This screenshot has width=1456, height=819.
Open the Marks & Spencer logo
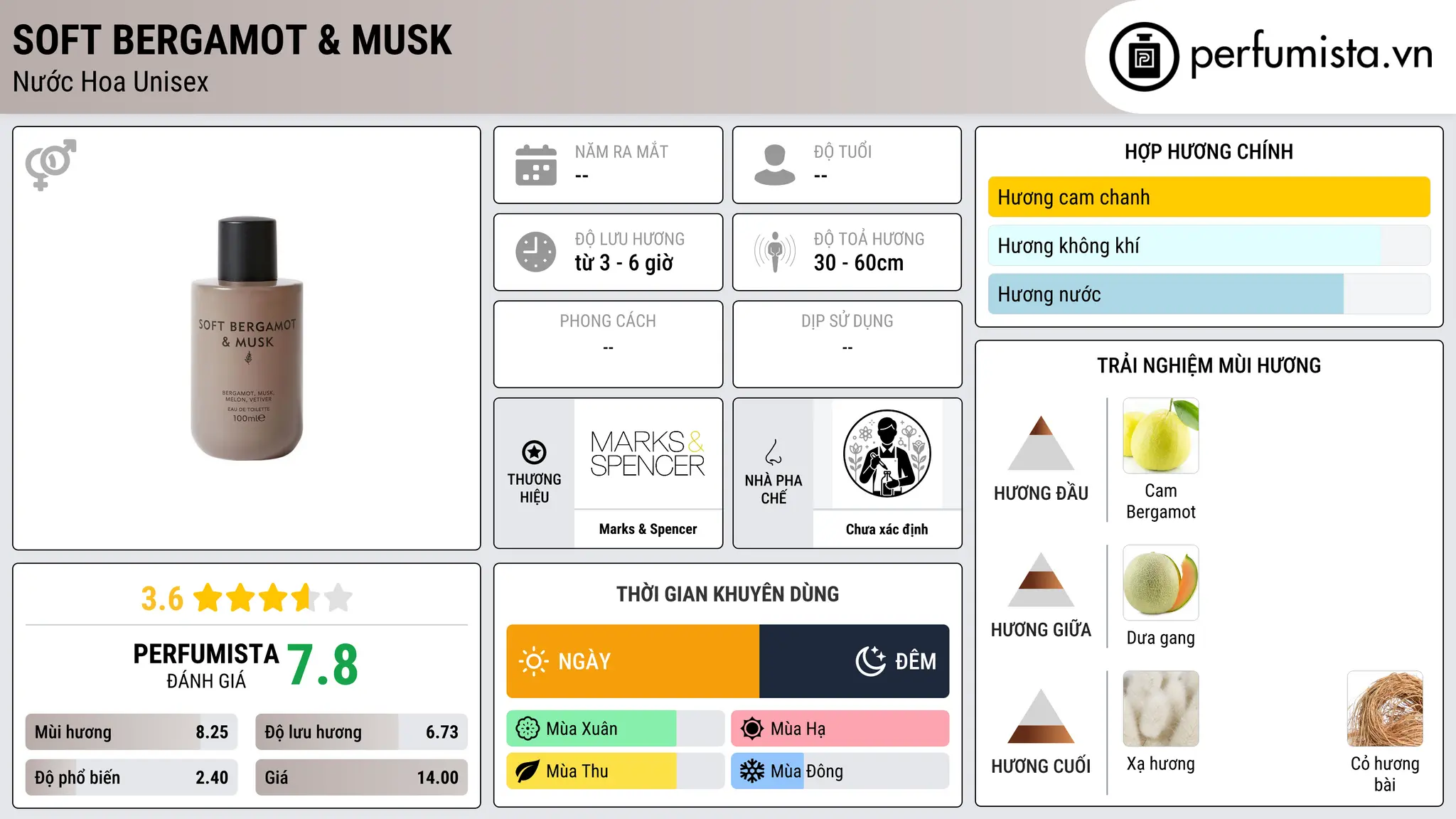tap(648, 454)
